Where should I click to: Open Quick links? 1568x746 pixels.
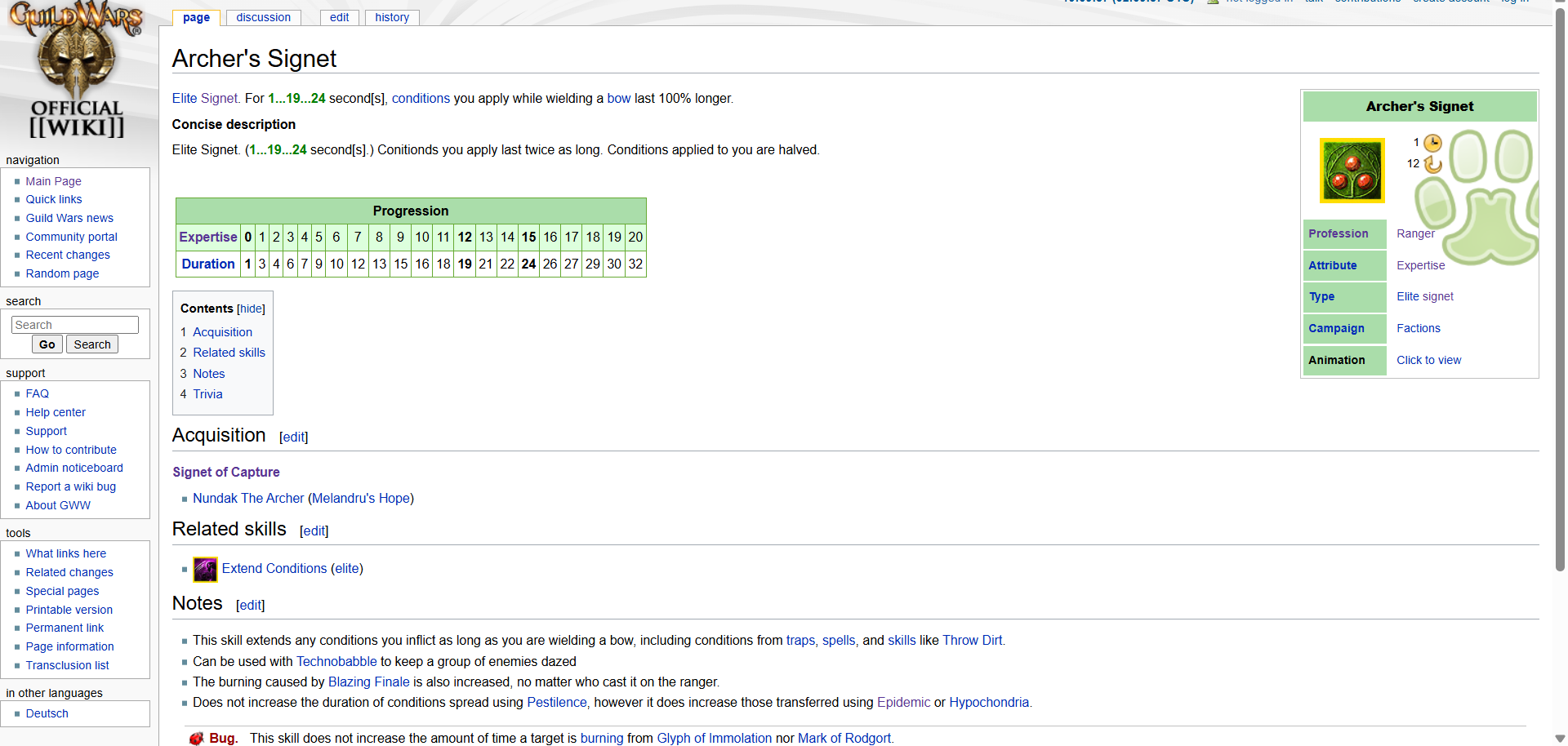[54, 199]
